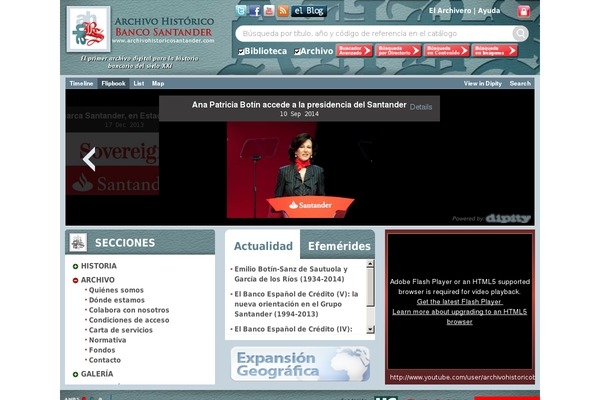Viewport: 600px width, 400px height.
Task: Open Quiénes somos menu item
Action: tap(116, 290)
